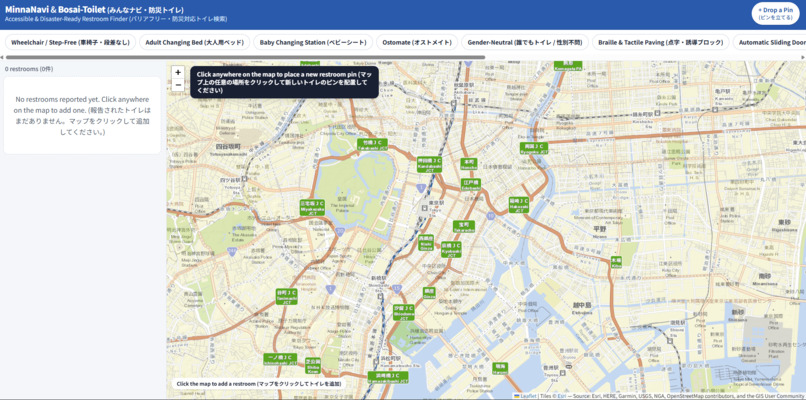Enable the Ostomate filter chip
Viewport: 806px width, 400px height.
point(417,43)
